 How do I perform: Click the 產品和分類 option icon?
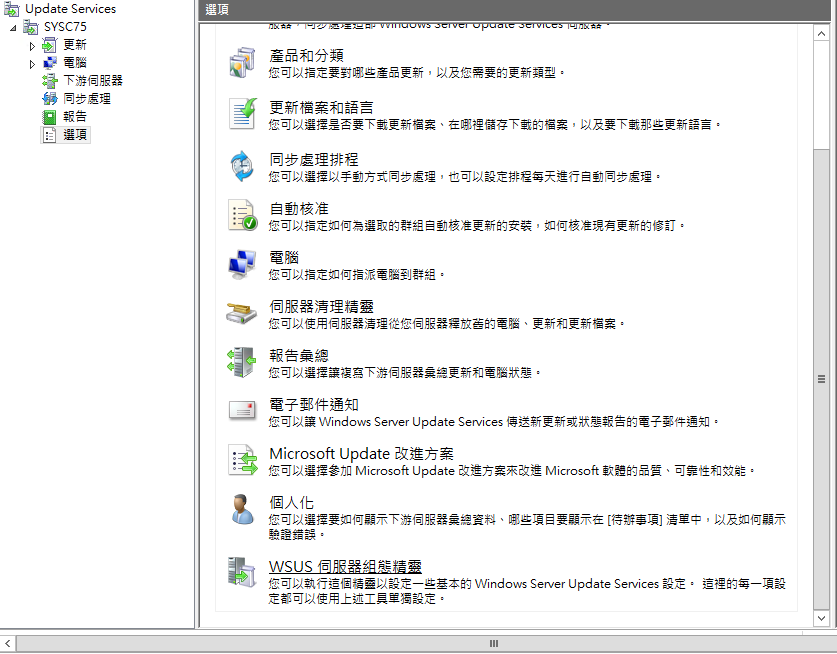[x=242, y=63]
